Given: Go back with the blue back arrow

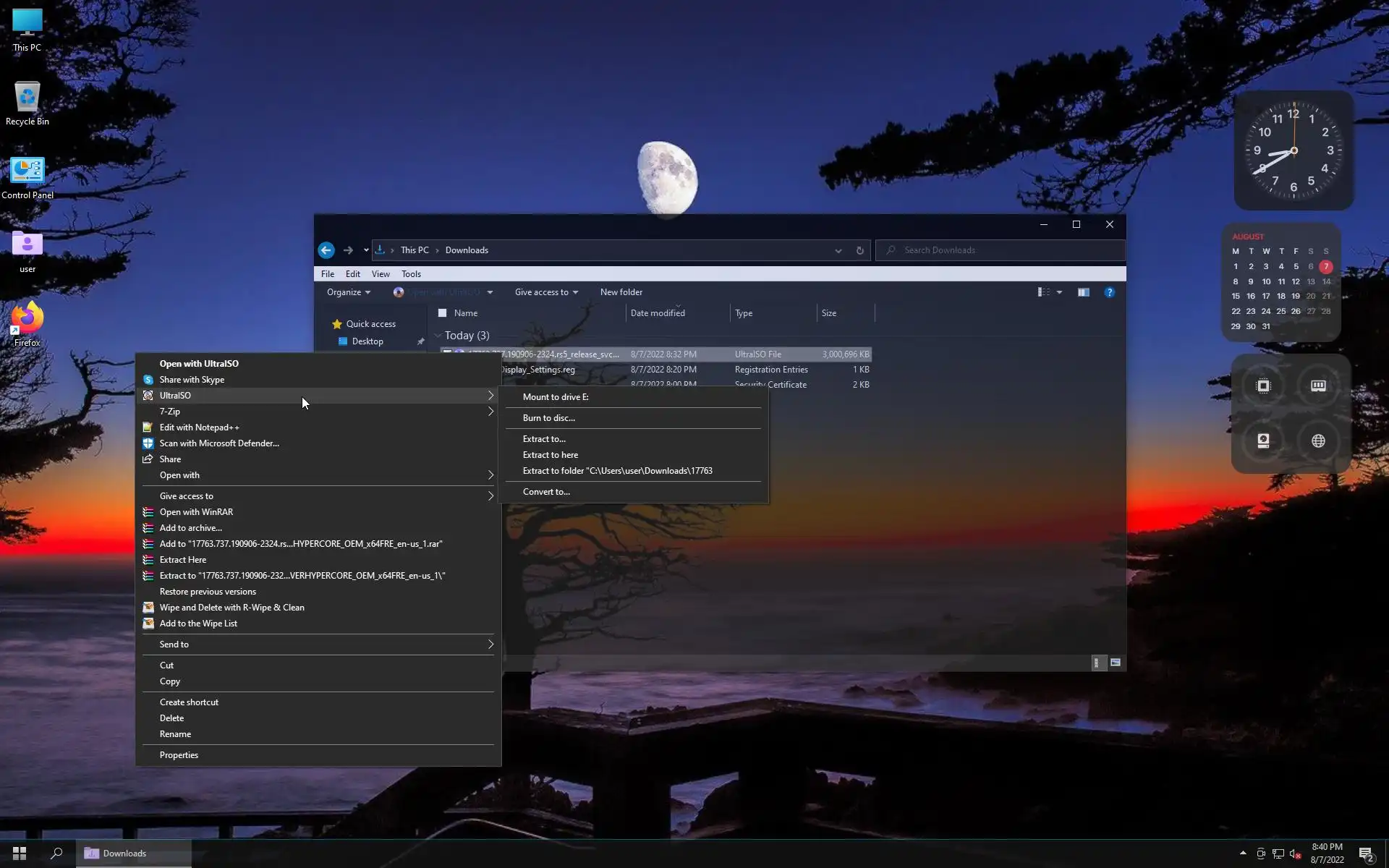Looking at the screenshot, I should [326, 250].
